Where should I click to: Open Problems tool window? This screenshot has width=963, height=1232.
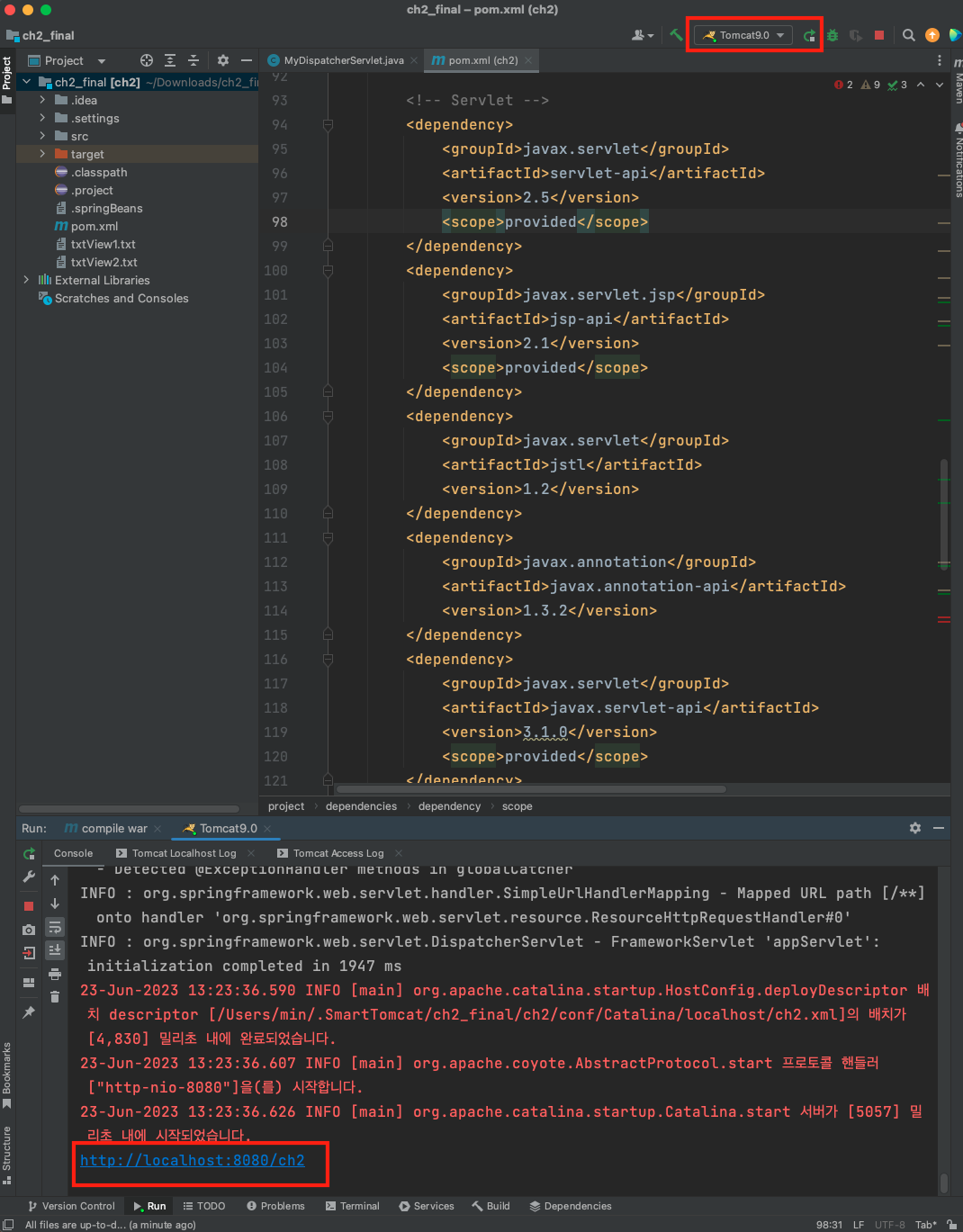click(275, 1206)
